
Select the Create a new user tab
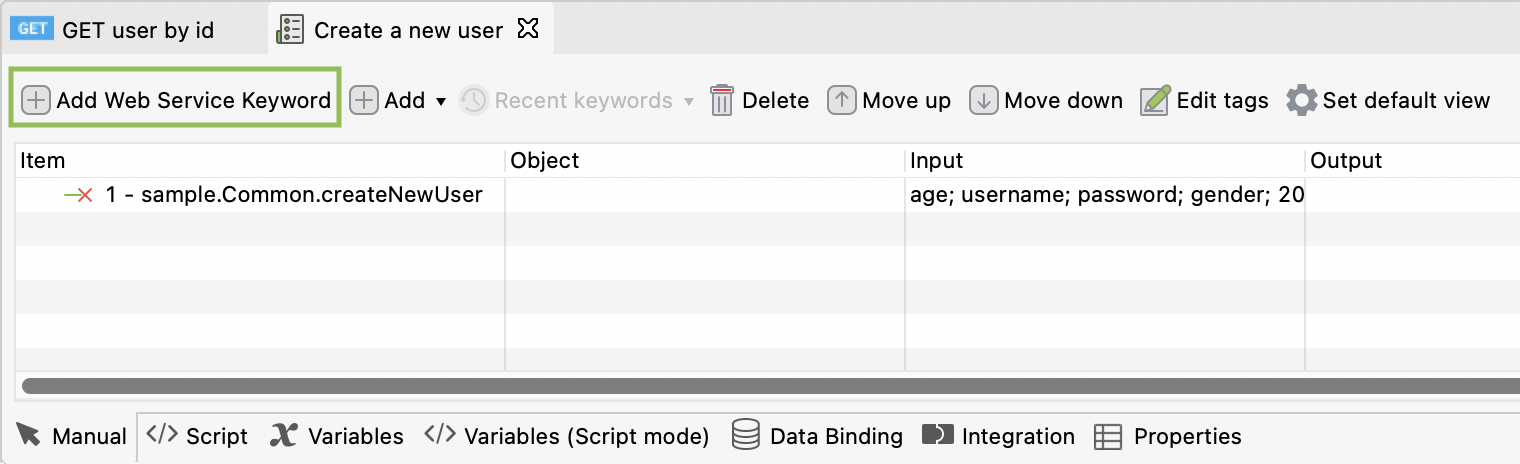coord(407,30)
